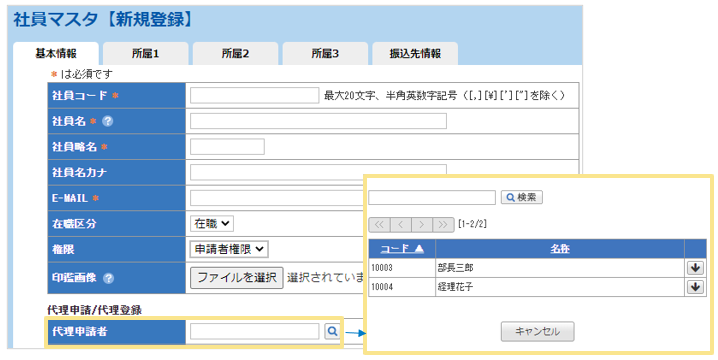Screen dimensions: 718x360
Task: Switch to the 所属2 tab
Action: (x=235, y=54)
